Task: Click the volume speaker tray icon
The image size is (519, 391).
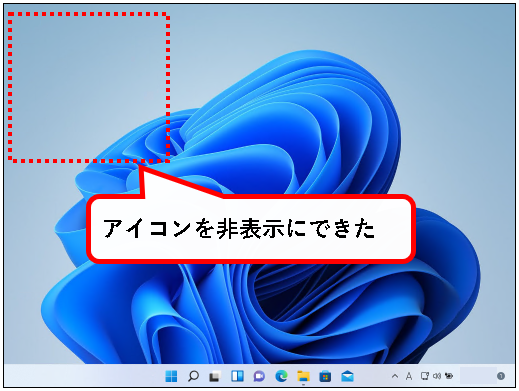Action: tap(437, 376)
